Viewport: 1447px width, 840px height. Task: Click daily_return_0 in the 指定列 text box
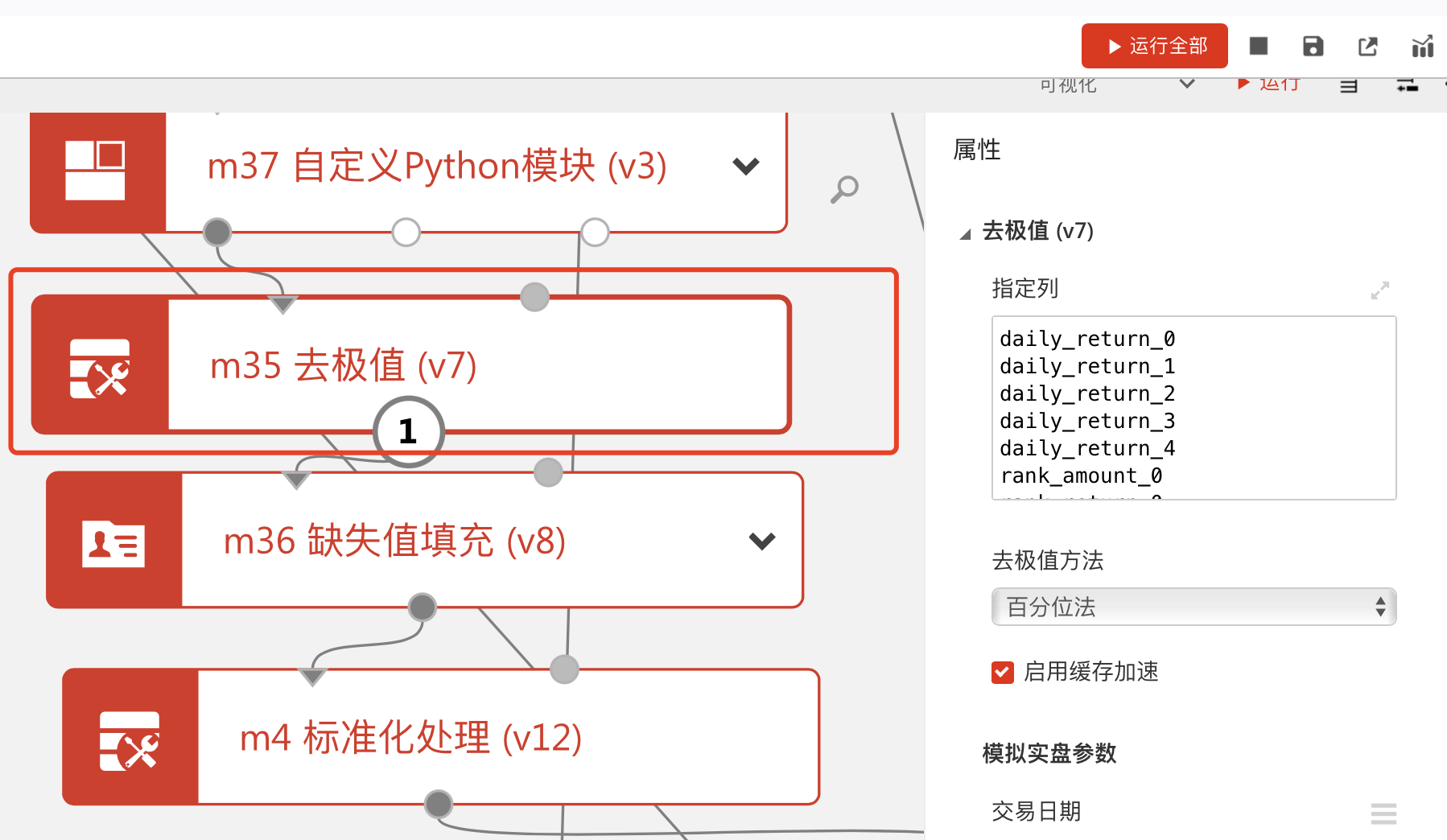tap(1087, 339)
